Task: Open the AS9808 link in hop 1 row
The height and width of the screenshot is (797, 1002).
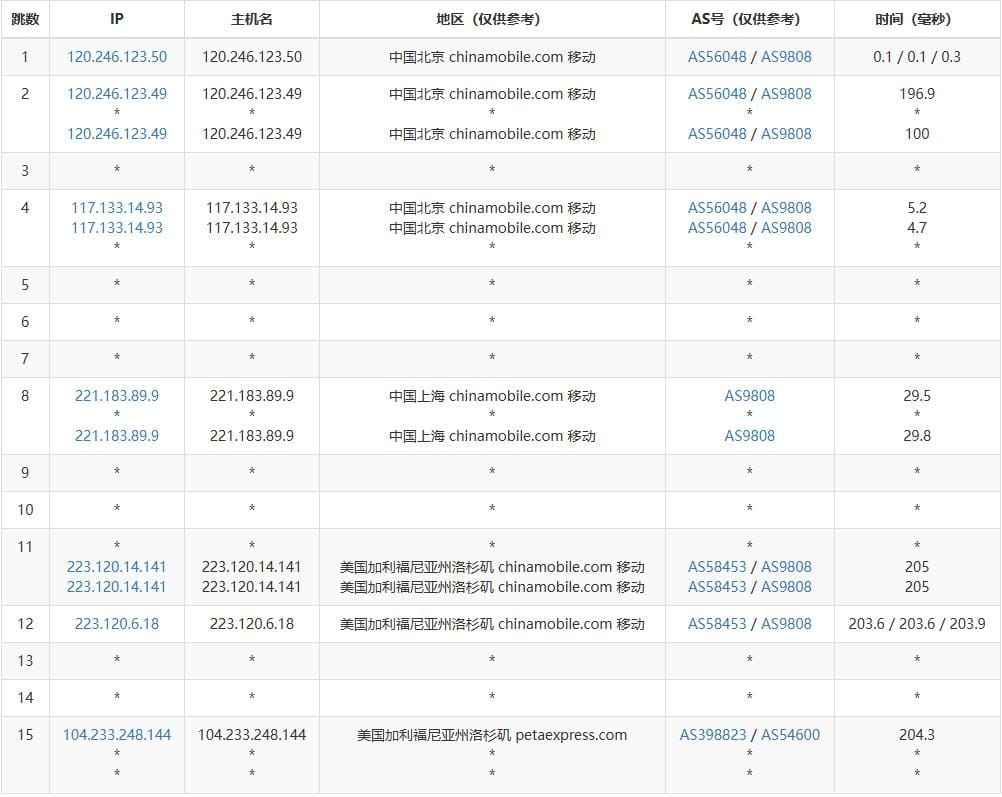Action: 786,57
